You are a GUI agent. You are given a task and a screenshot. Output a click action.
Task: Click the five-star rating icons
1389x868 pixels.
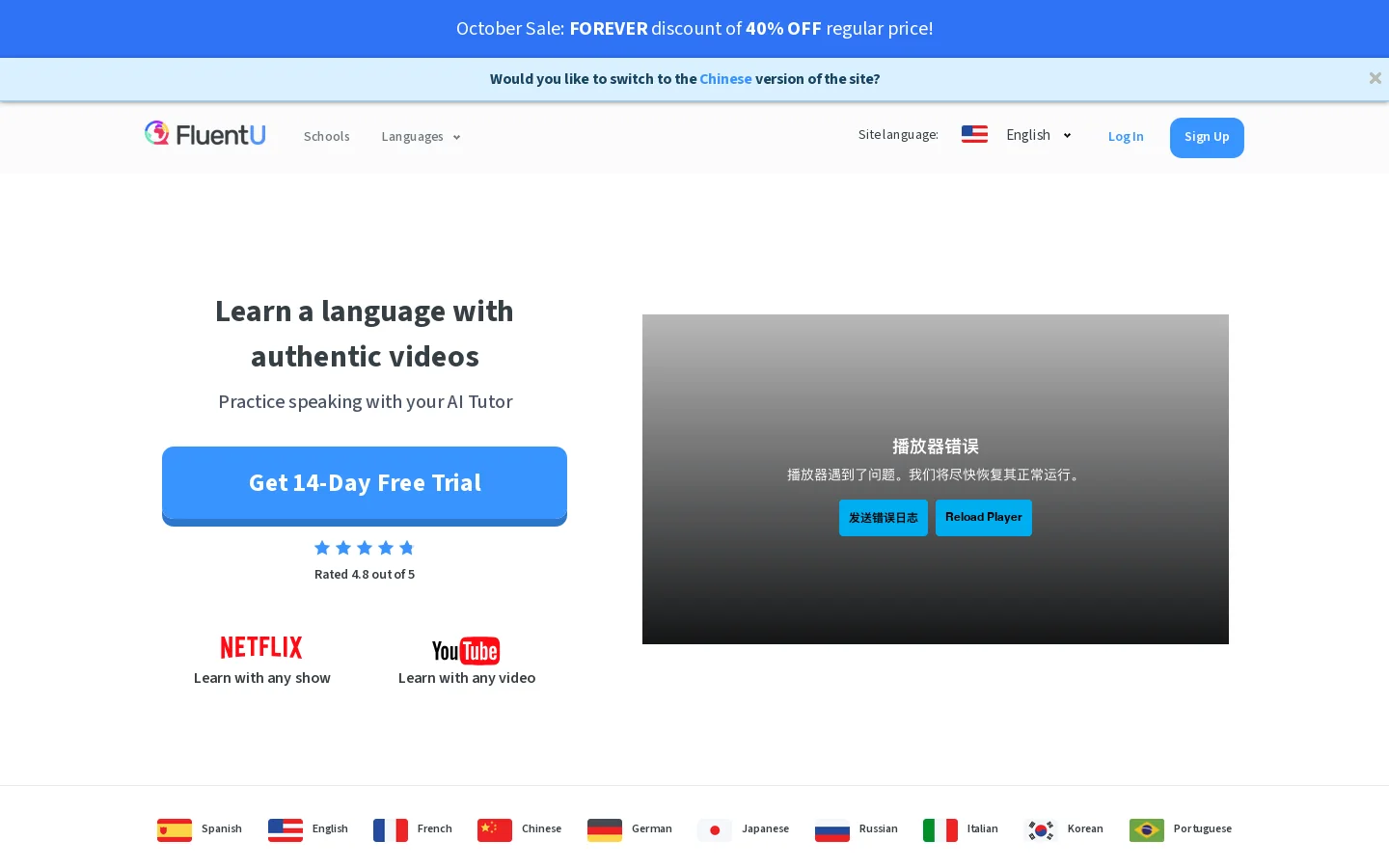(365, 548)
